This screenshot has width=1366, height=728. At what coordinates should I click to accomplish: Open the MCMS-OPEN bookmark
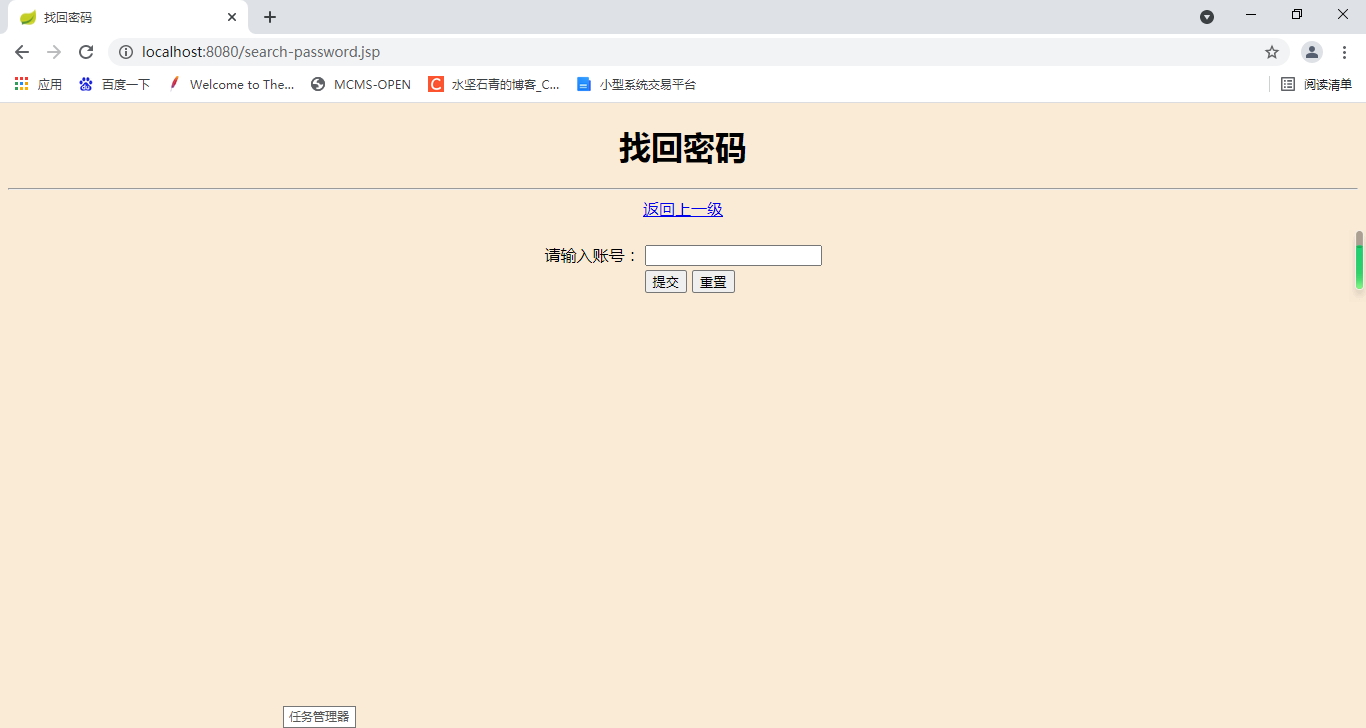360,84
